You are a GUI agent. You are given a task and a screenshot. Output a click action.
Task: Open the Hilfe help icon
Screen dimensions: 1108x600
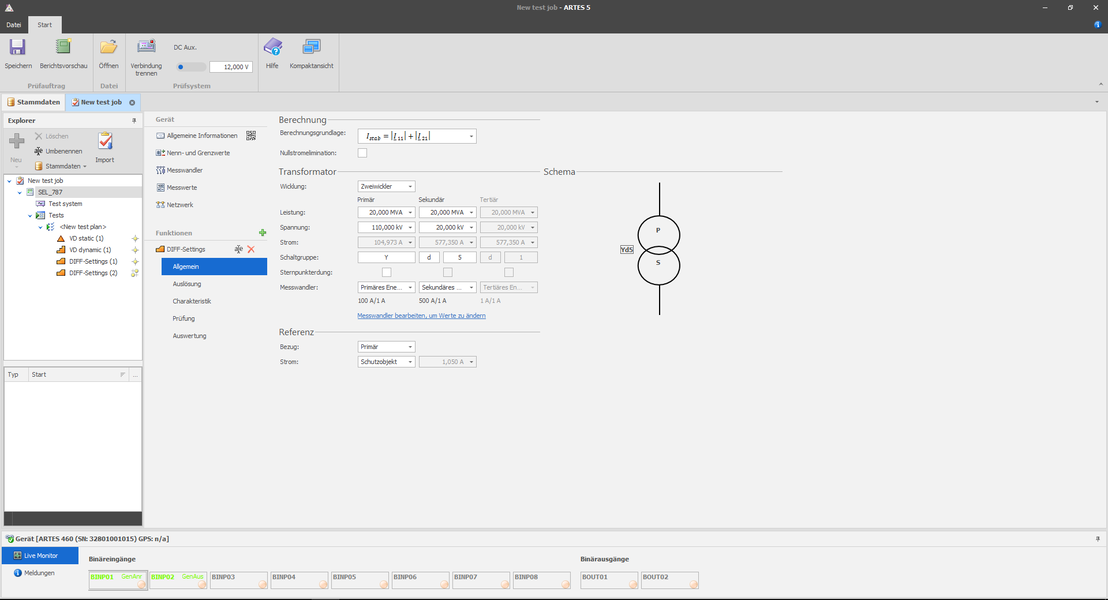point(272,47)
